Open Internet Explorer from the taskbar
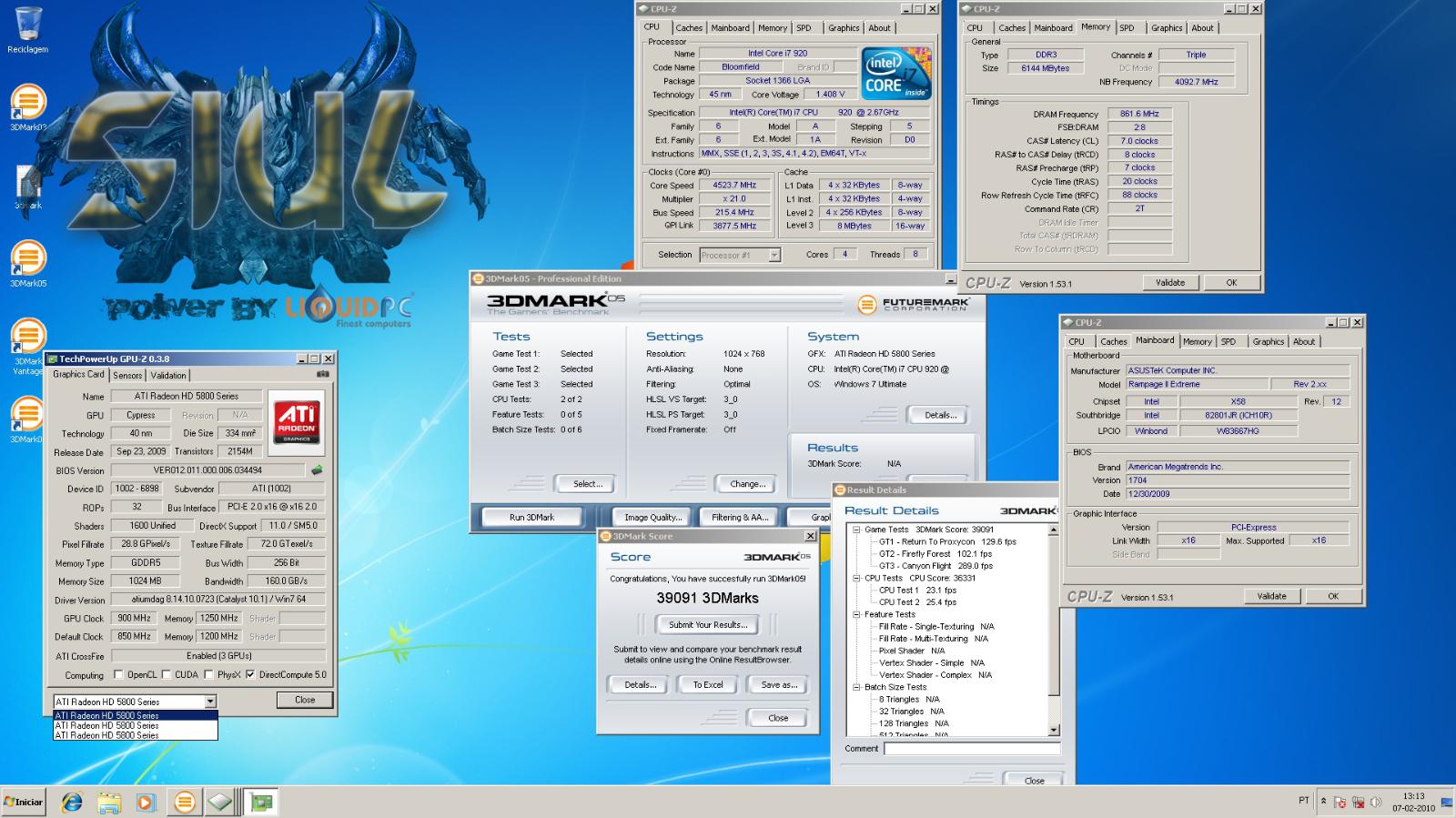The image size is (1456, 818). [71, 802]
